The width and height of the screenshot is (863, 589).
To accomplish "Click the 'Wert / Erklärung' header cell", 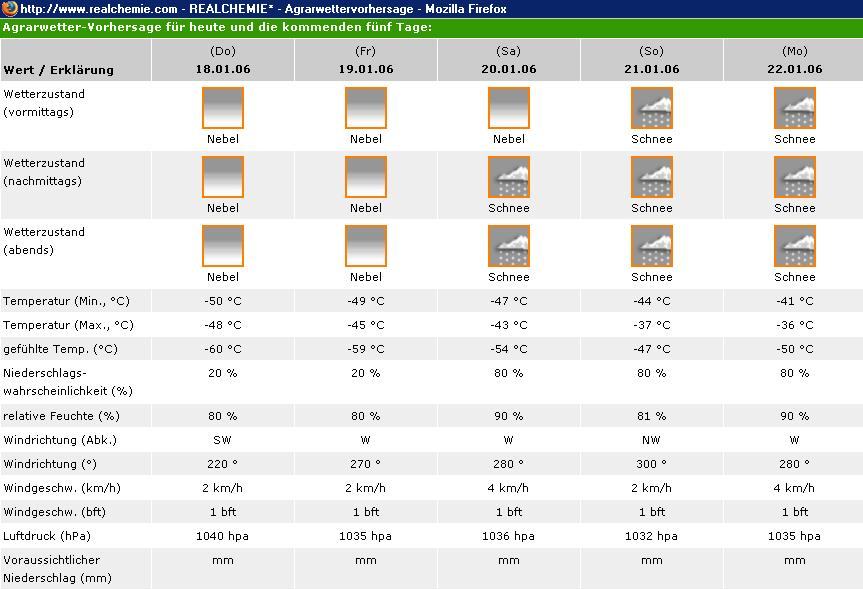I will click(59, 70).
